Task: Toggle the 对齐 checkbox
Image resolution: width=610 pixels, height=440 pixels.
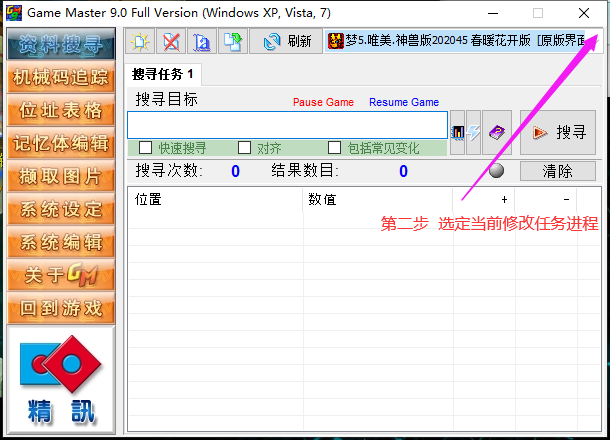Action: point(244,148)
